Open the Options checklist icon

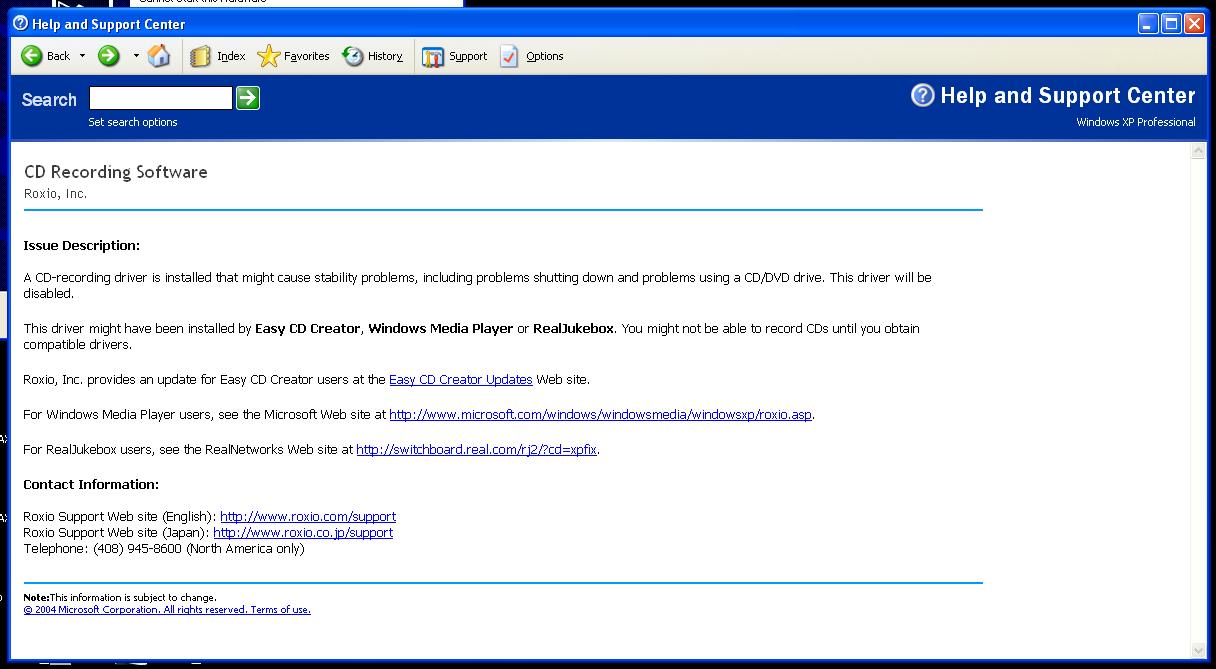tap(509, 56)
